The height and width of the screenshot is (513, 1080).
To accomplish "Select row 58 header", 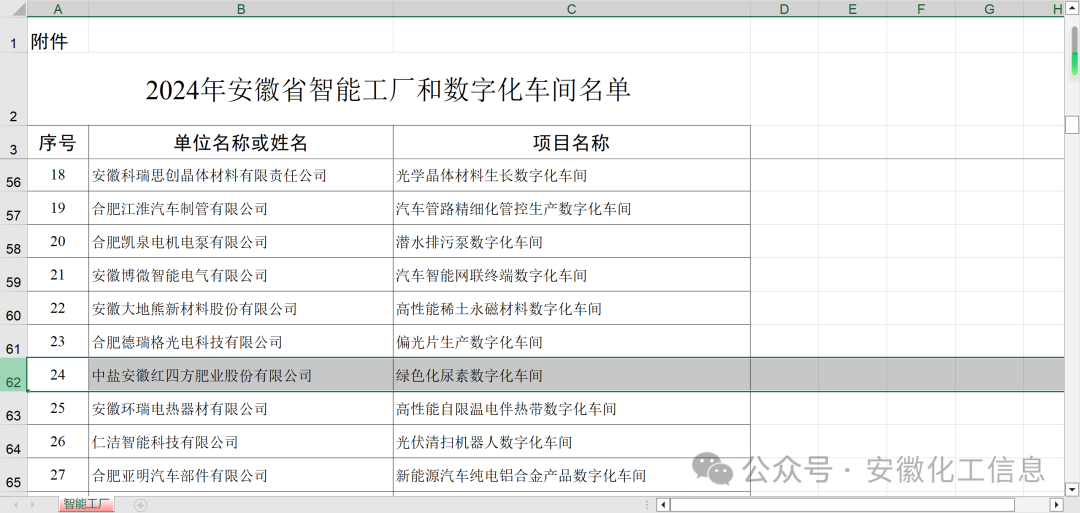I will (14, 242).
